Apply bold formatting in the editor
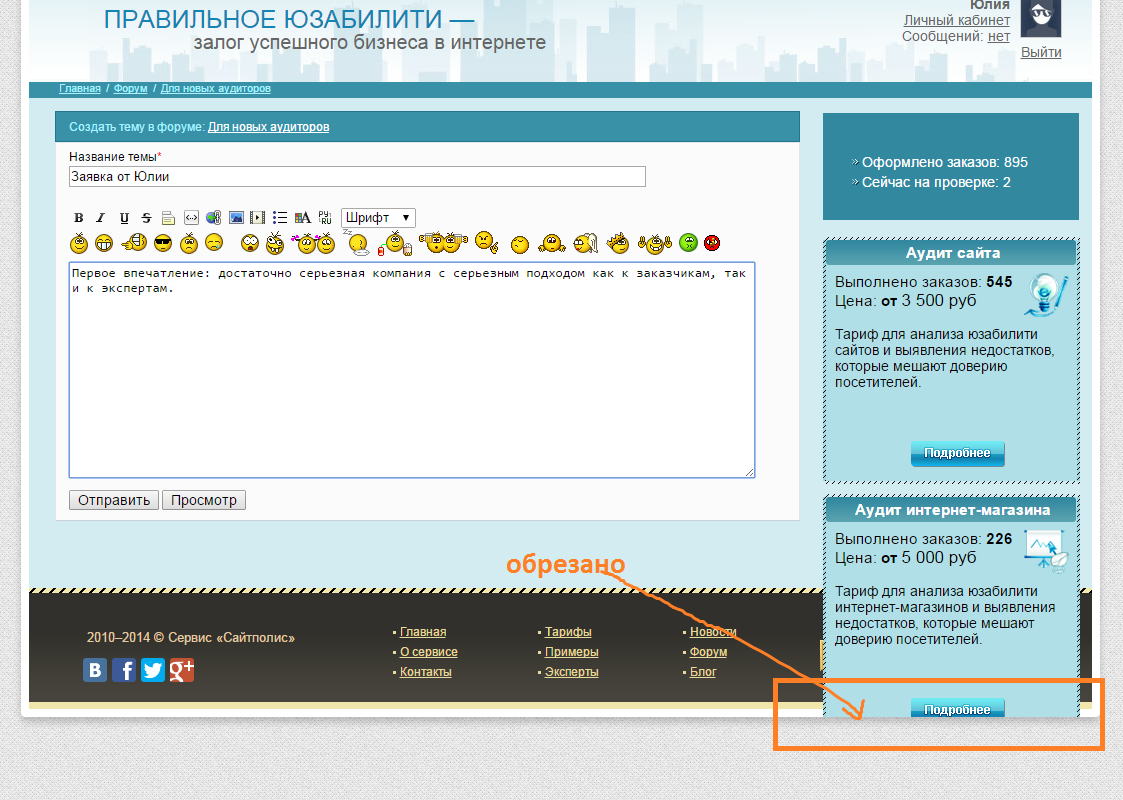The height and width of the screenshot is (800, 1123). [79, 218]
